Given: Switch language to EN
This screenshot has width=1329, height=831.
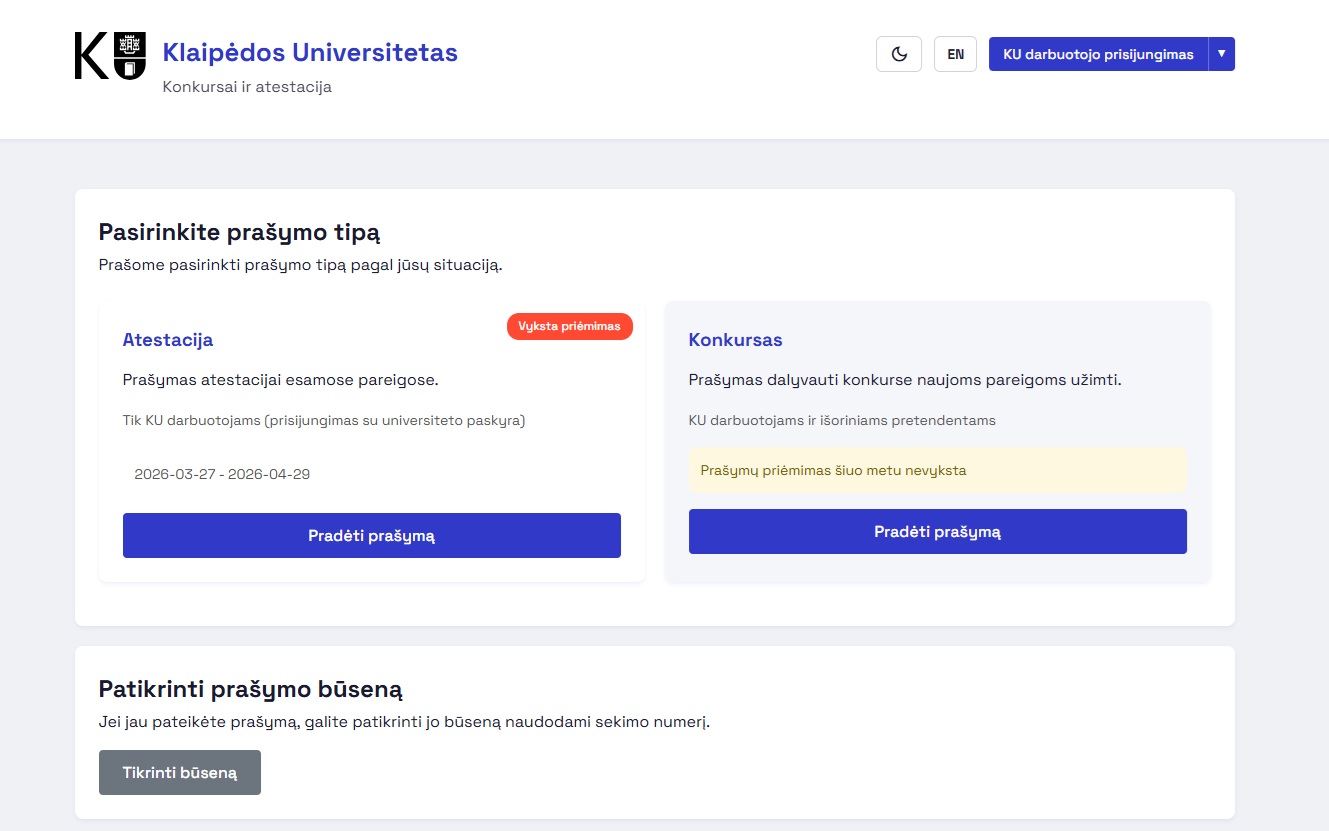Looking at the screenshot, I should 955,54.
